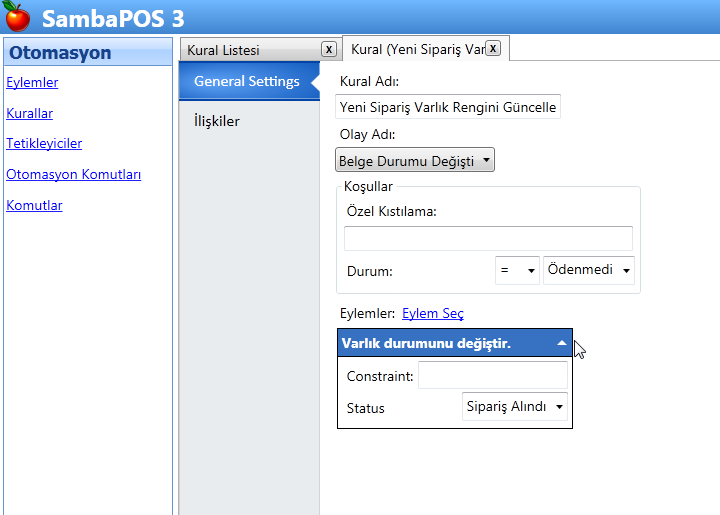Close the Kural (Yeni Sipariş) tab
The width and height of the screenshot is (720, 515).
tap(492, 48)
